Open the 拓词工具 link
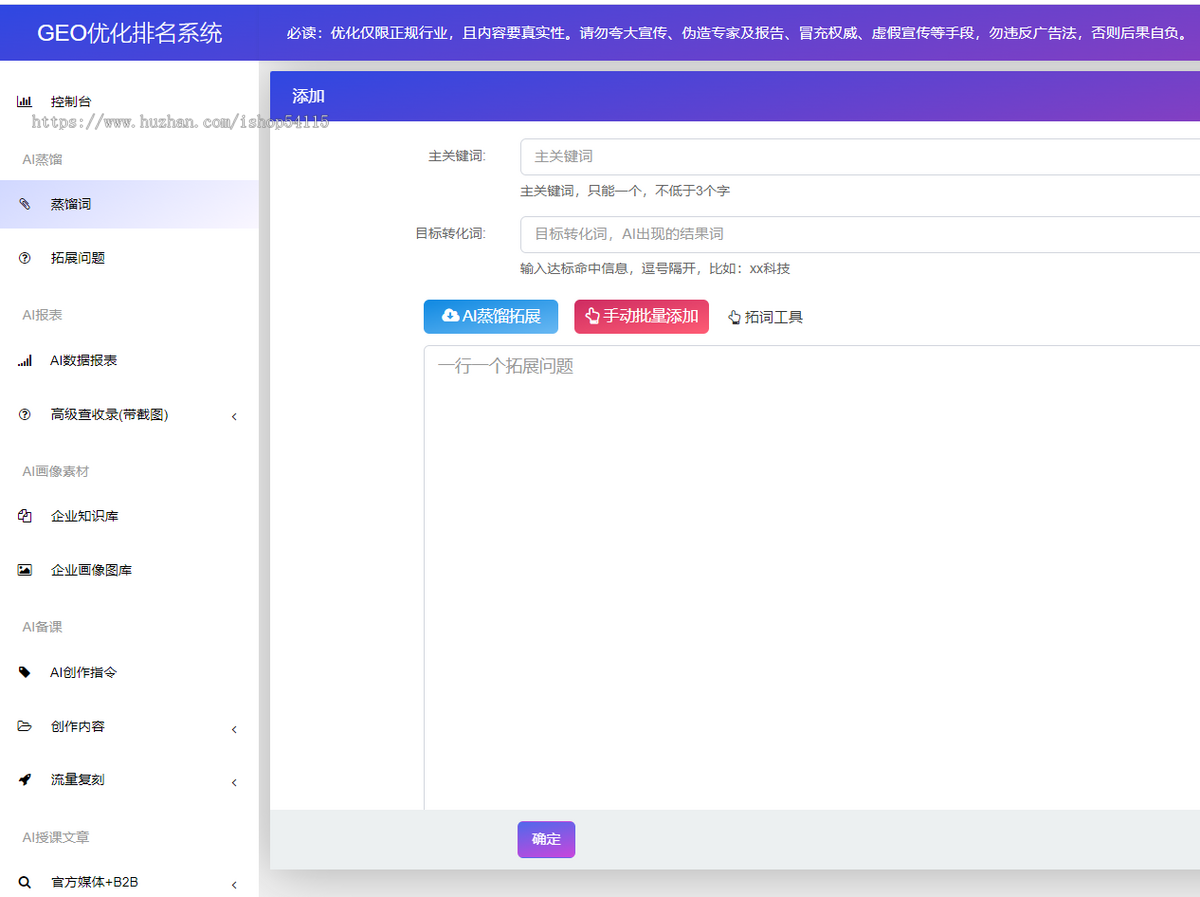 pyautogui.click(x=765, y=318)
